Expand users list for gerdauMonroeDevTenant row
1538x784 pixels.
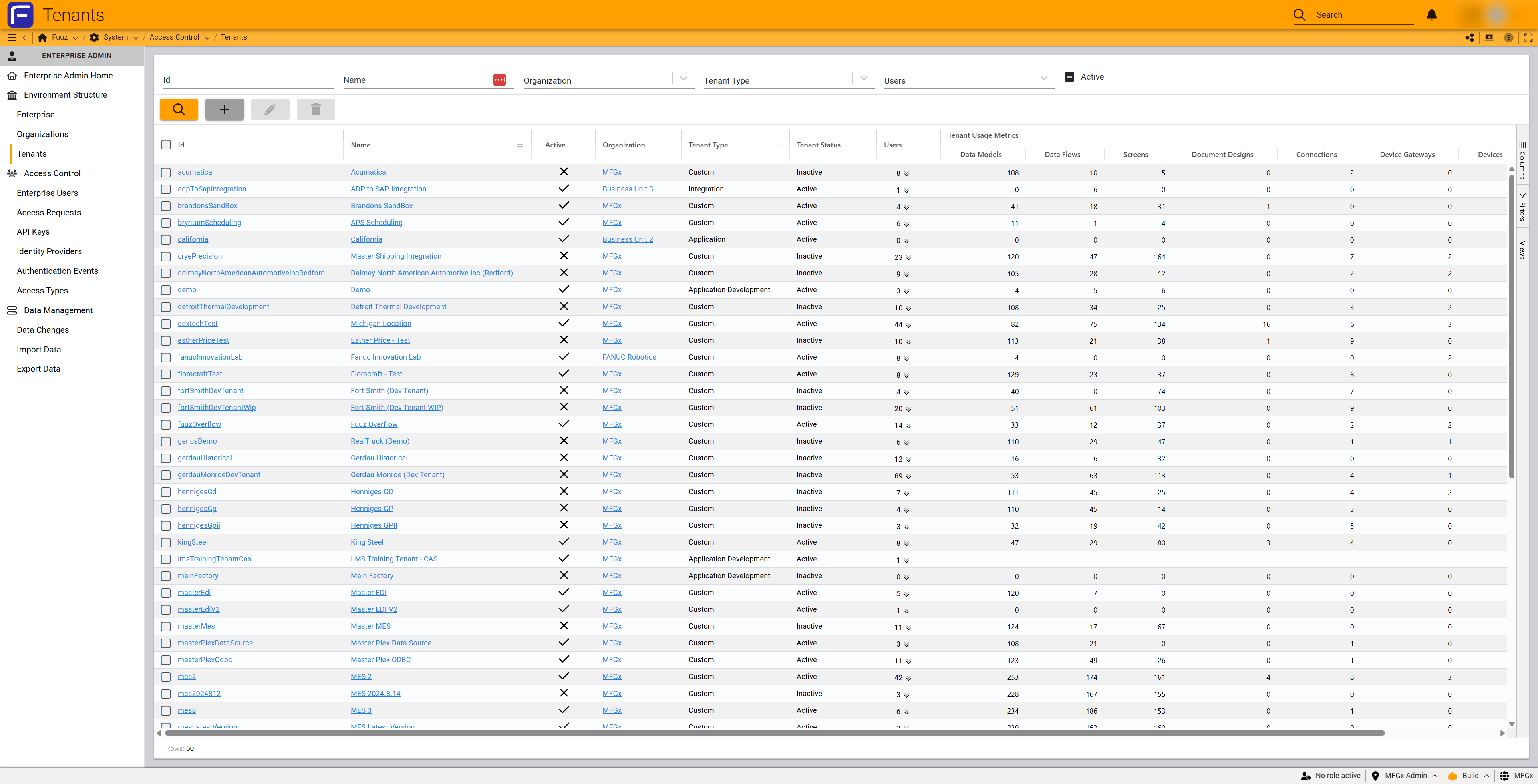click(x=909, y=476)
